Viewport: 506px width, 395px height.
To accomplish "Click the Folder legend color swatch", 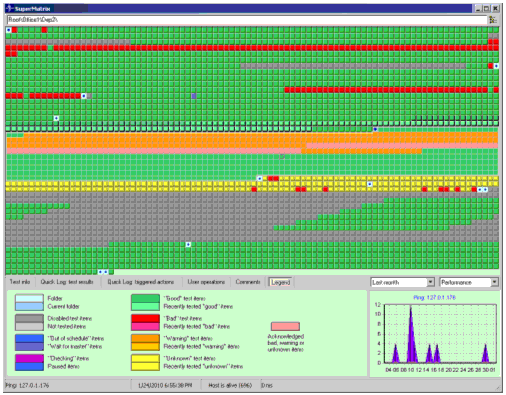I will 29,298.
